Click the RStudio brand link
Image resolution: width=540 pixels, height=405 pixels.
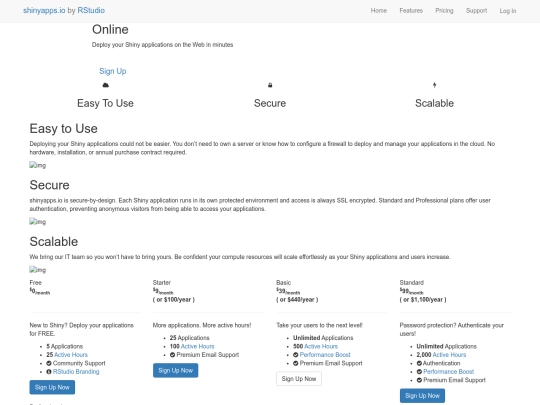pyautogui.click(x=91, y=10)
